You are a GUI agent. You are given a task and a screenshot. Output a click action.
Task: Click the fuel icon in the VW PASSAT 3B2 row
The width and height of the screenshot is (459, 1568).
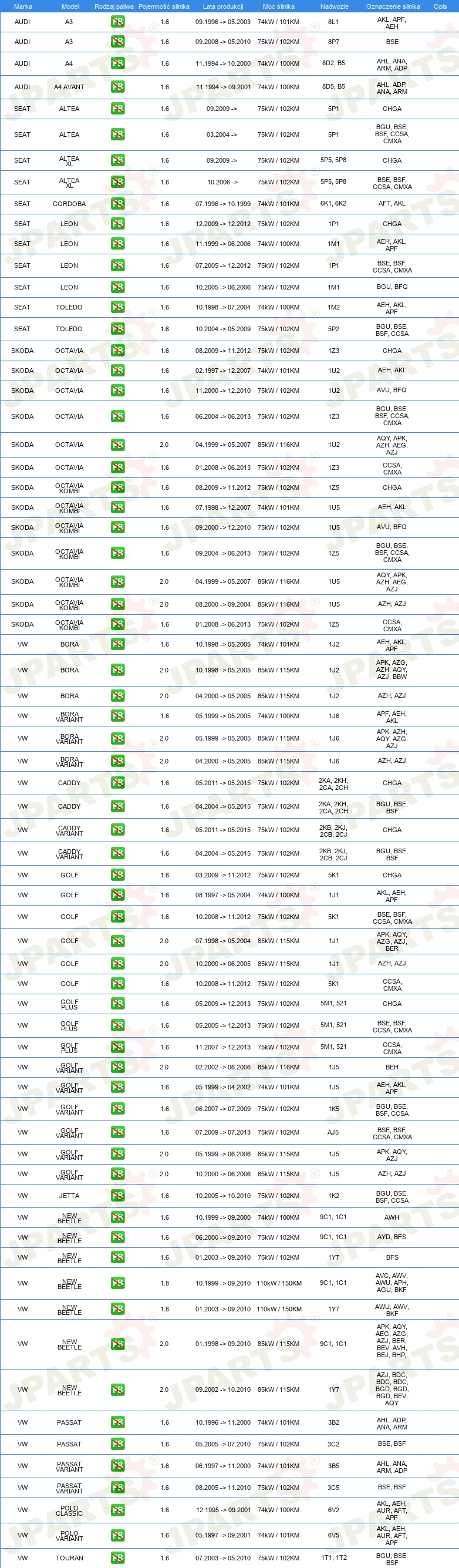[117, 1423]
